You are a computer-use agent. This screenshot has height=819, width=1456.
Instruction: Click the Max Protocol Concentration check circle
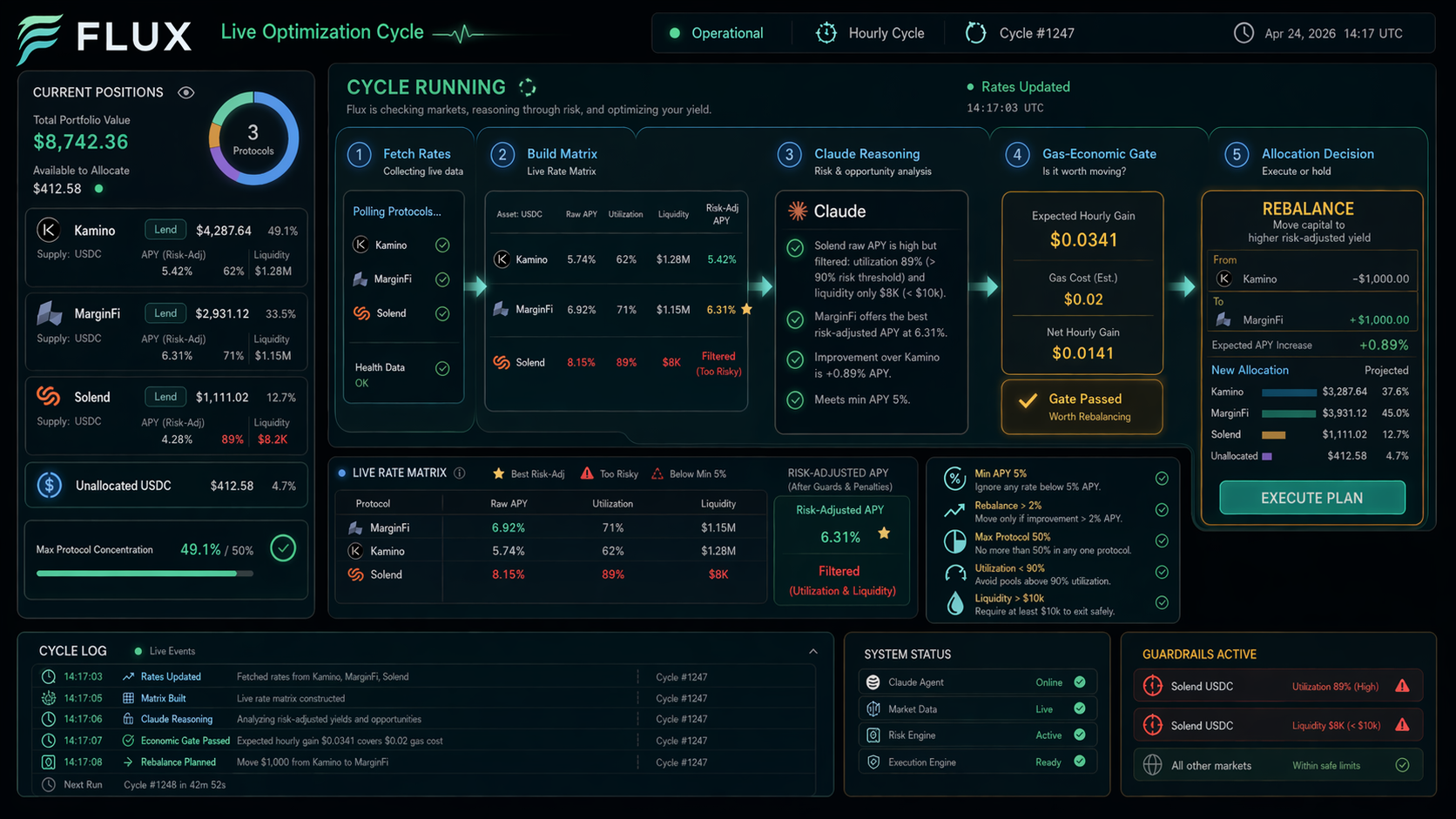283,548
